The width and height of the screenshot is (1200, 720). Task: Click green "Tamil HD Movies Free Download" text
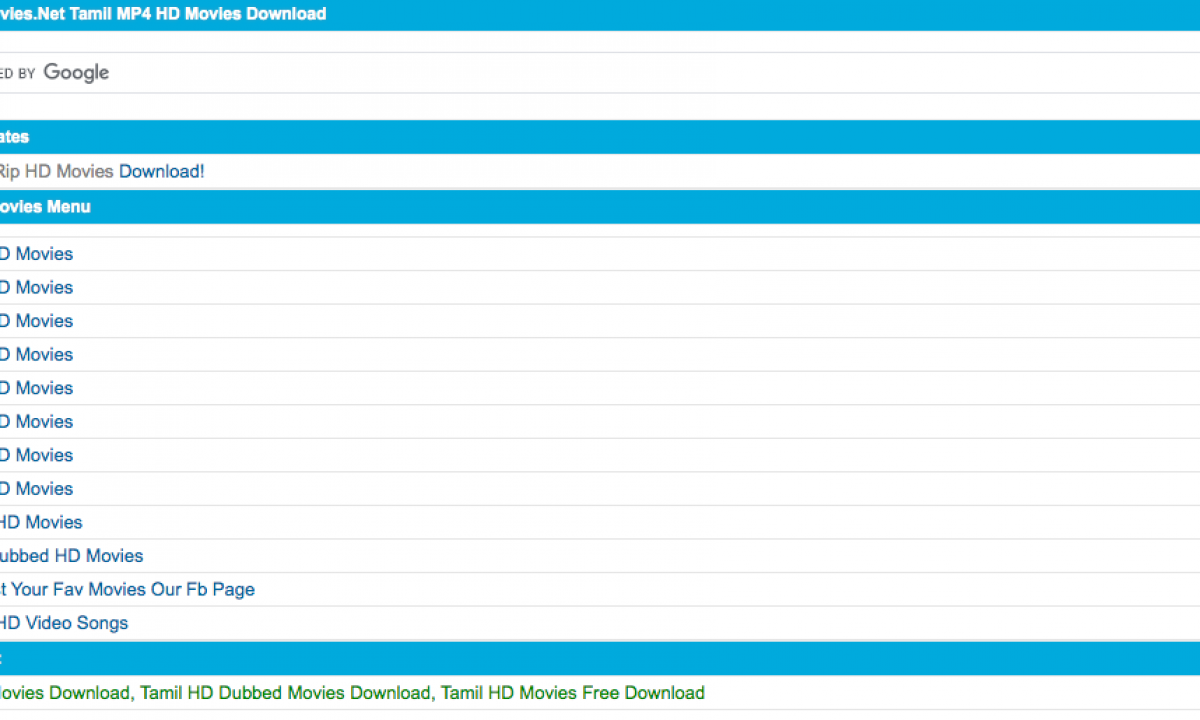point(572,692)
